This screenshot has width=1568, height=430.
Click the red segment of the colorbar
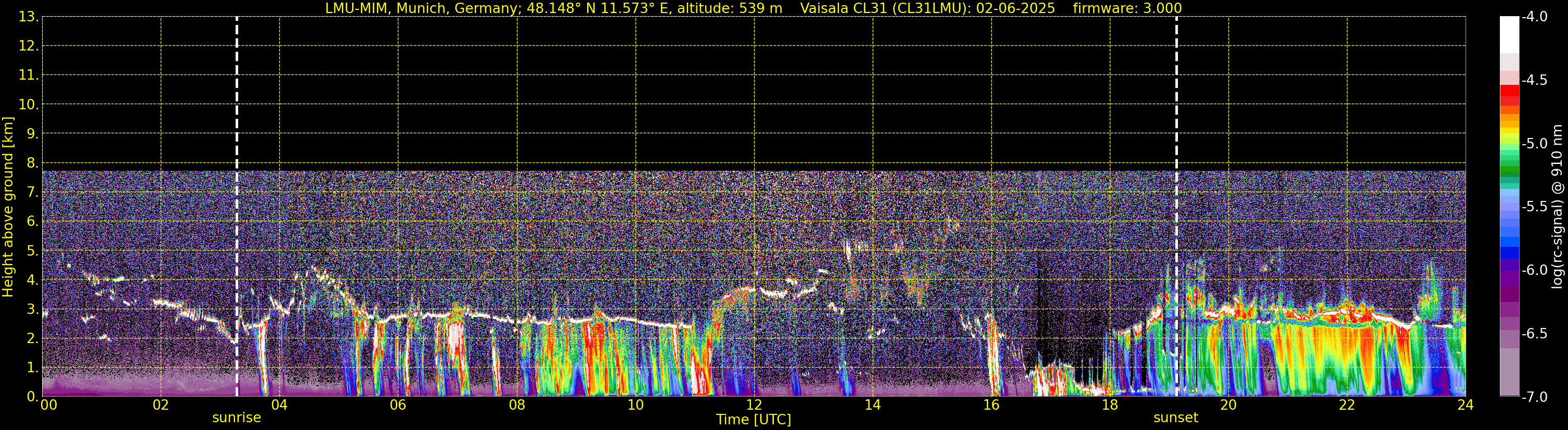(1509, 90)
